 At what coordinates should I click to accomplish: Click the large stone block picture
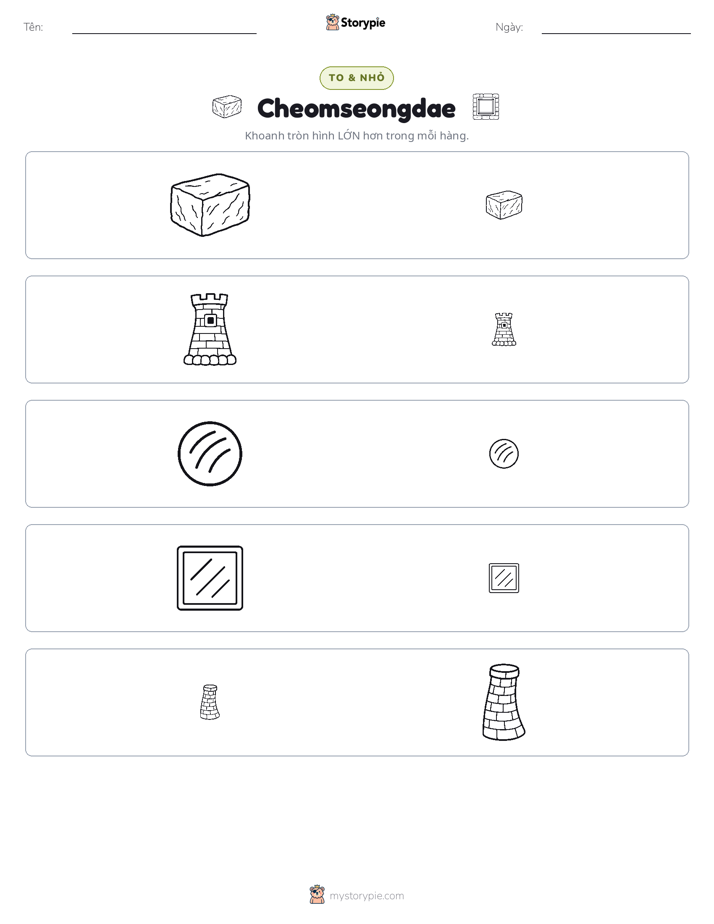[210, 205]
